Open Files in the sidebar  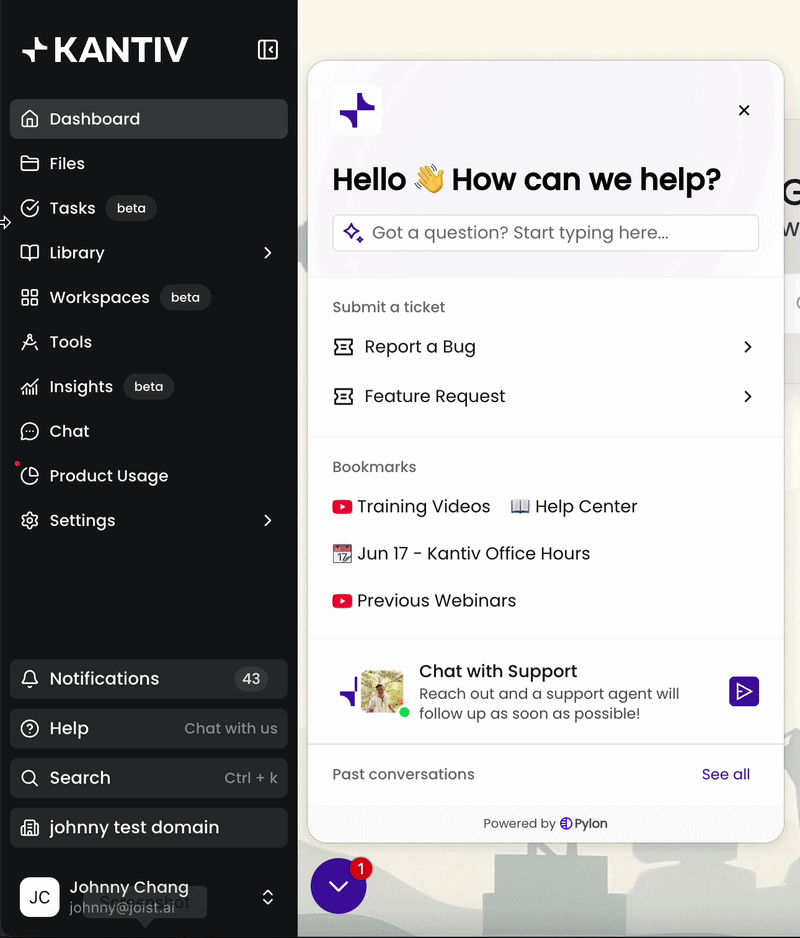pyautogui.click(x=148, y=163)
